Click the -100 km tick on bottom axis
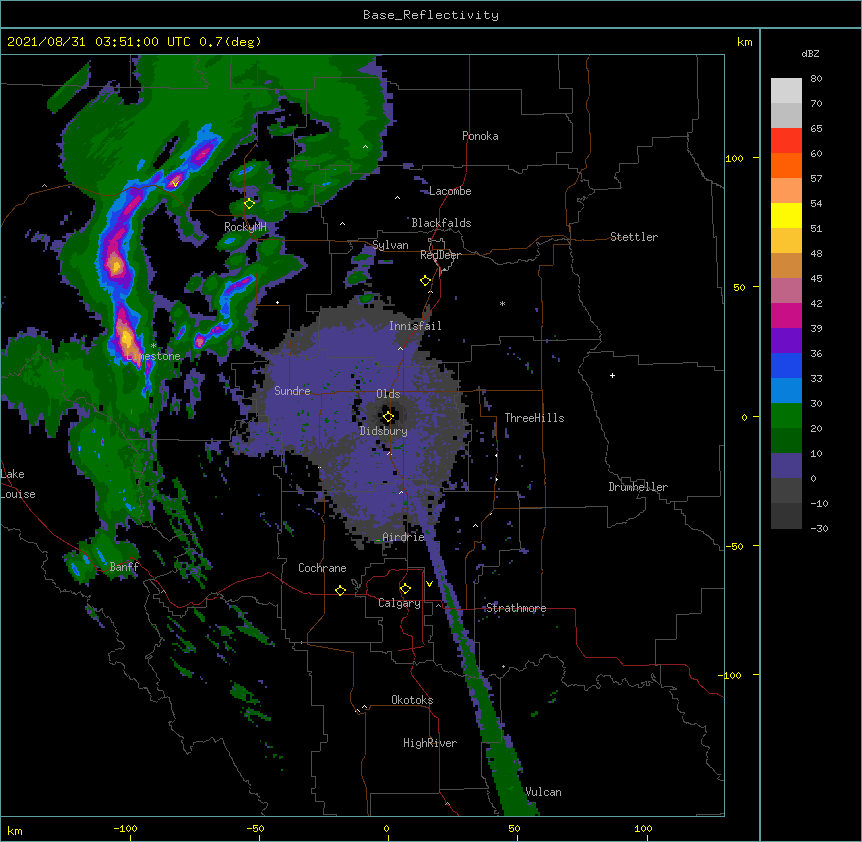Screen dimensions: 862x842 [126, 828]
